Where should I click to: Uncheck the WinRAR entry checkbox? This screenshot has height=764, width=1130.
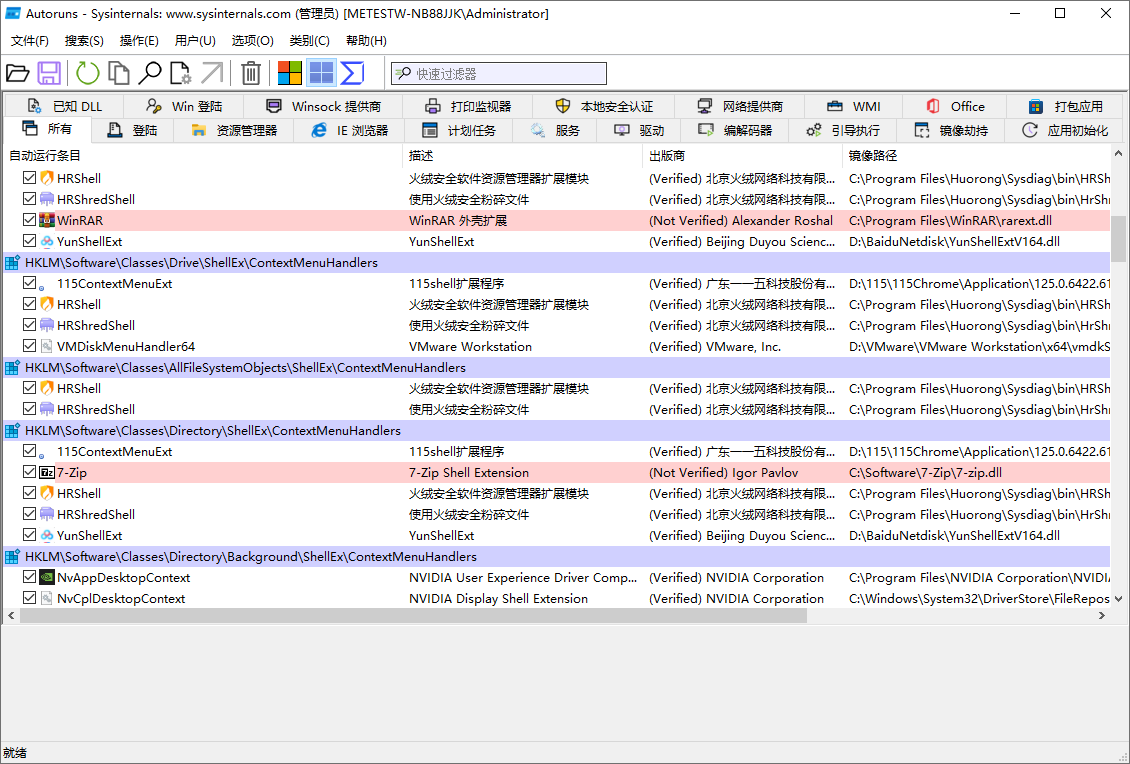(30, 220)
